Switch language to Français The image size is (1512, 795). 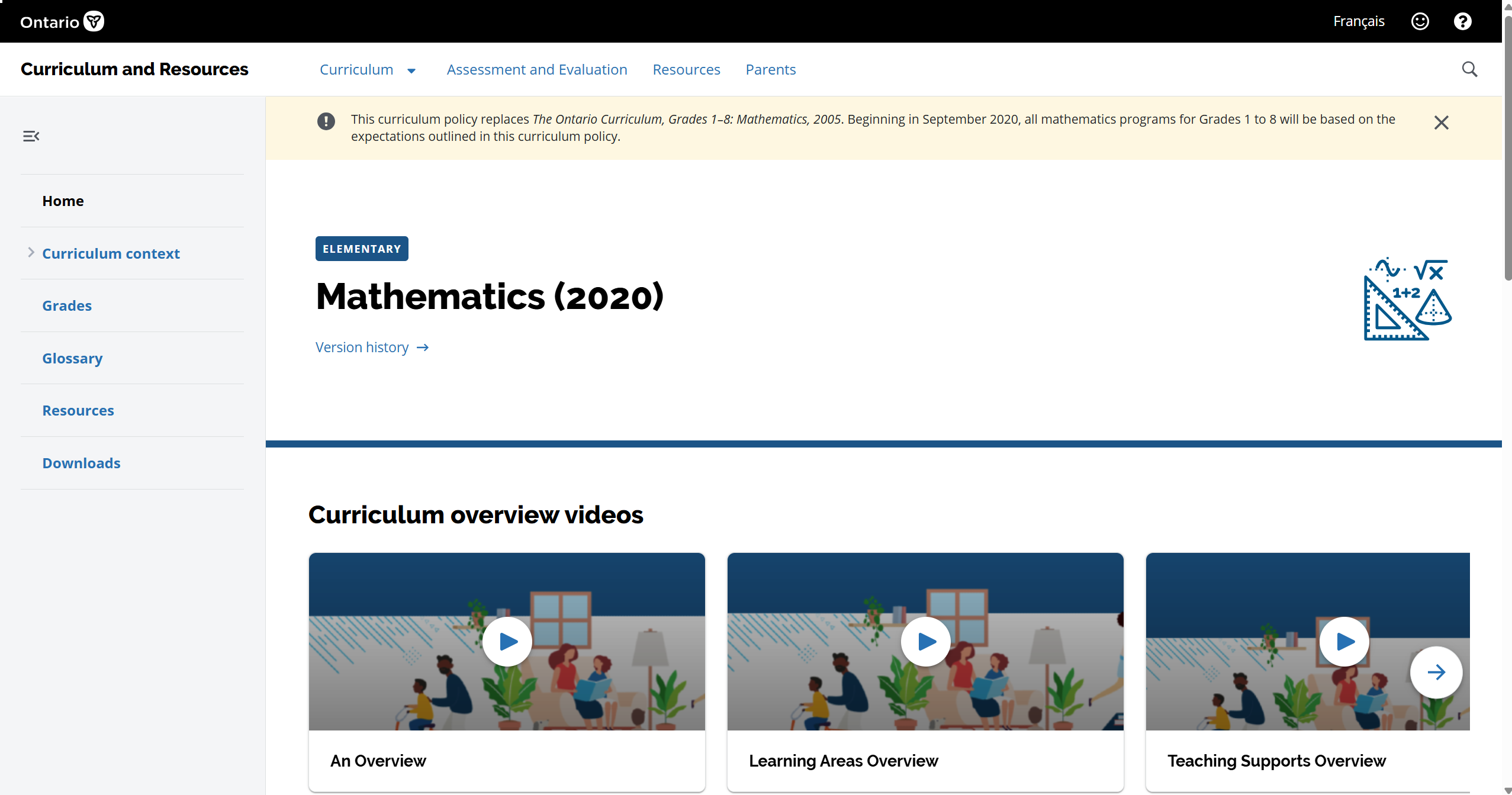1359,21
